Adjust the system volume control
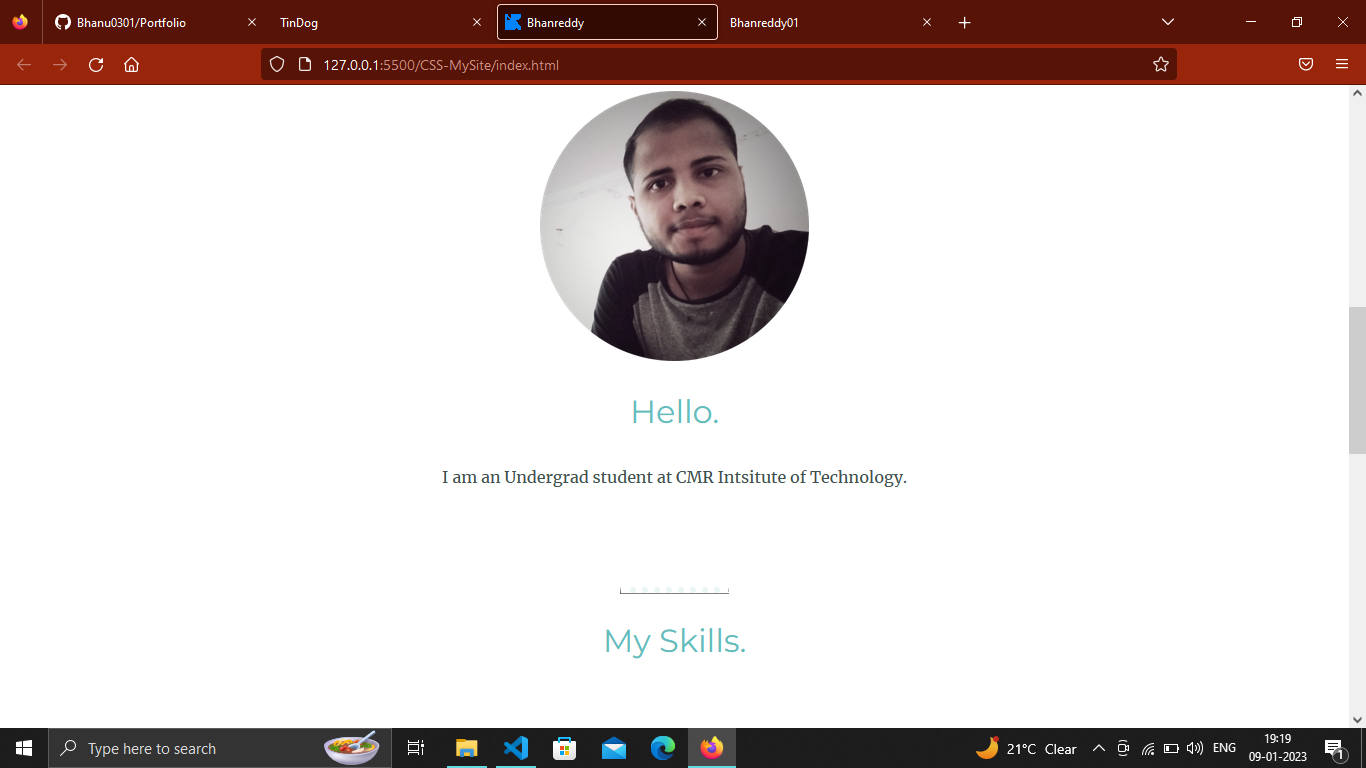The height and width of the screenshot is (768, 1366). tap(1196, 748)
